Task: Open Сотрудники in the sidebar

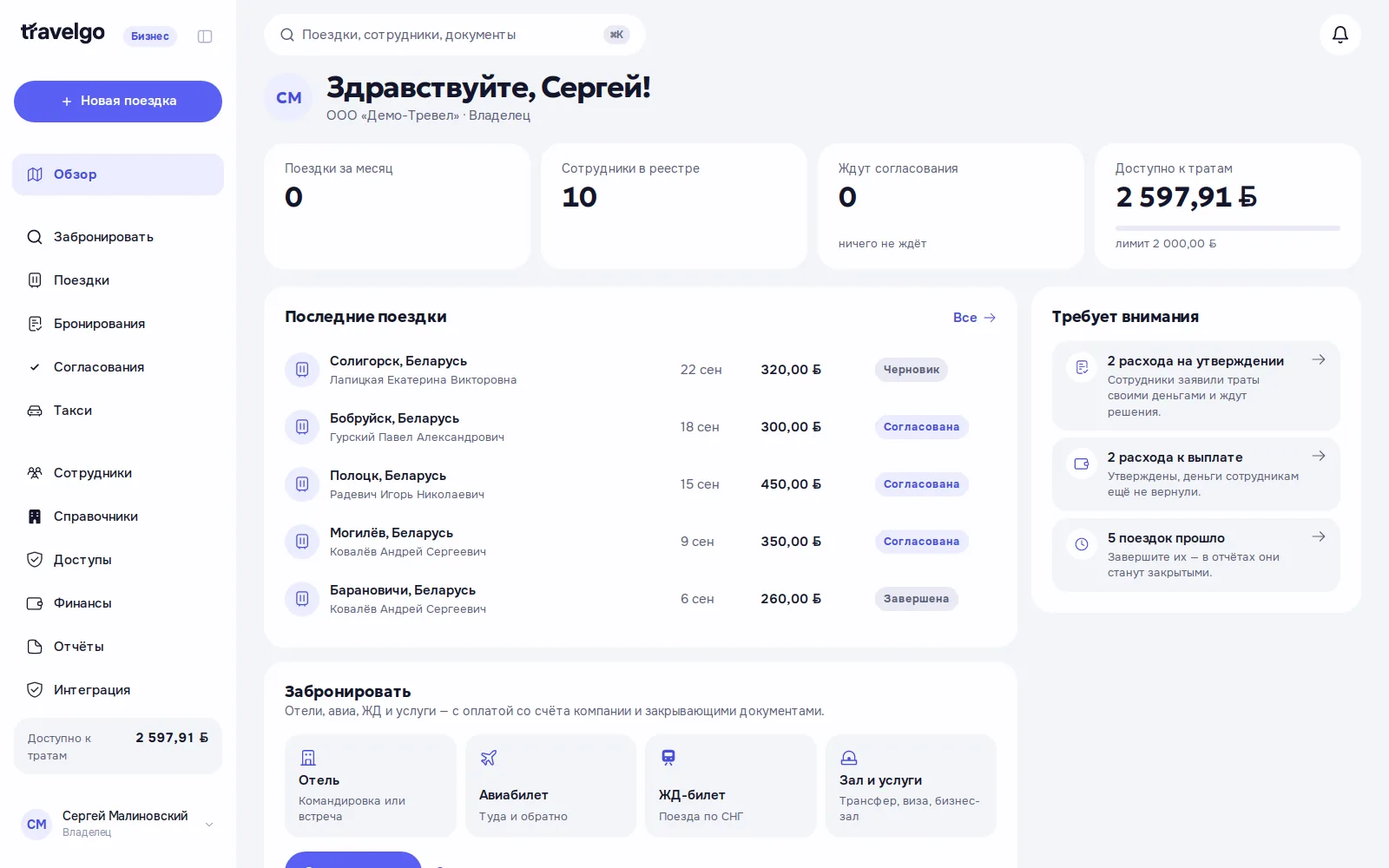Action: tap(118, 473)
